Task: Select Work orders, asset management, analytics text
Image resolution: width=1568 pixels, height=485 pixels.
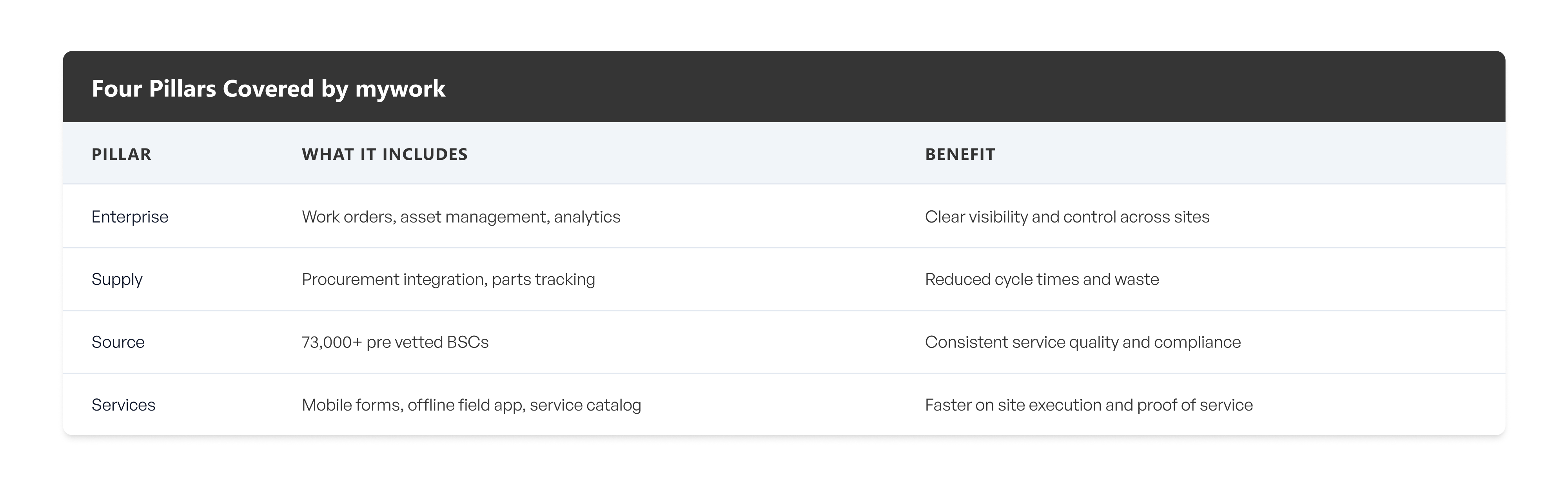Action: click(x=461, y=217)
